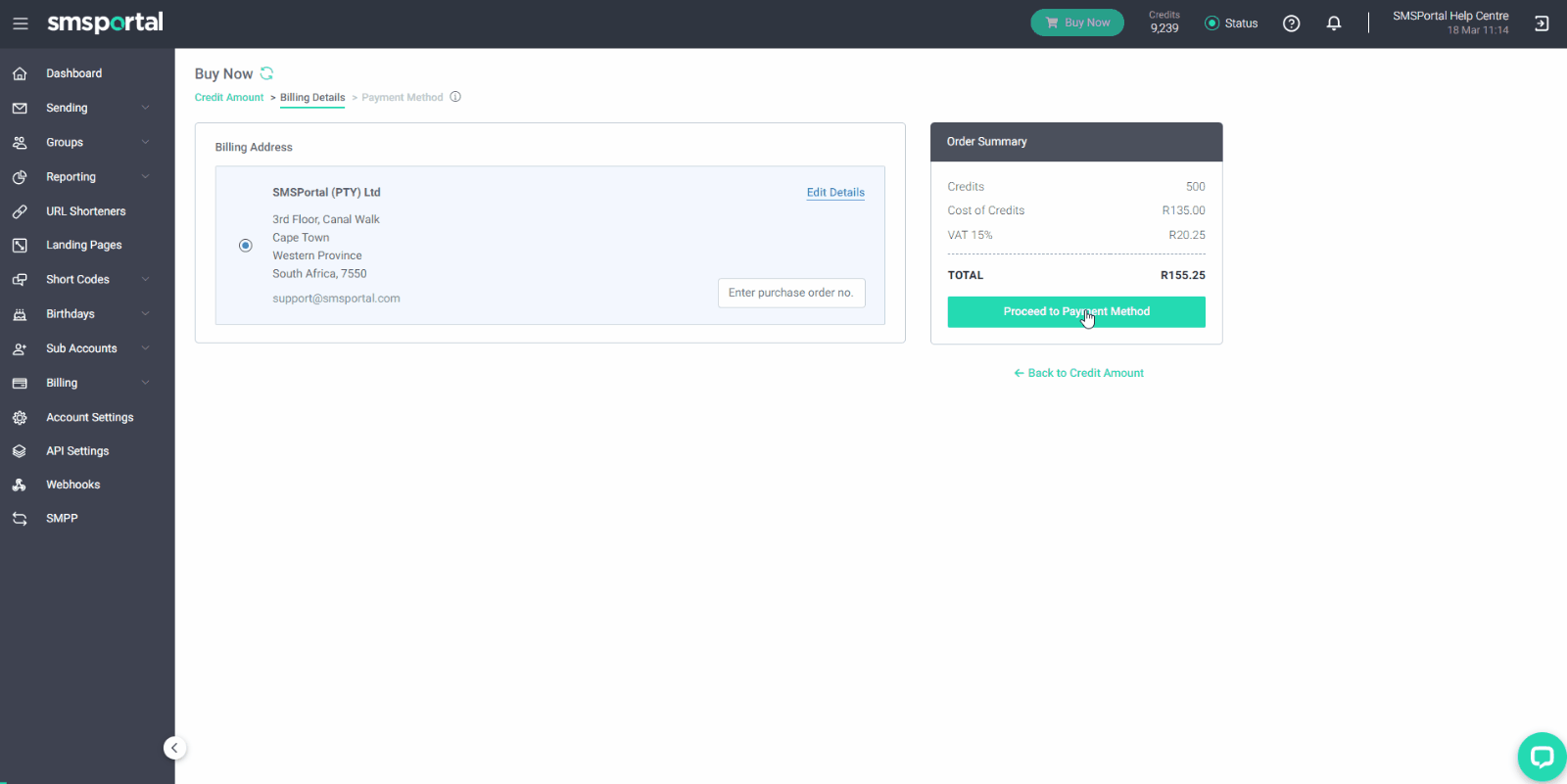Click the Sub Accounts person icon

[20, 348]
